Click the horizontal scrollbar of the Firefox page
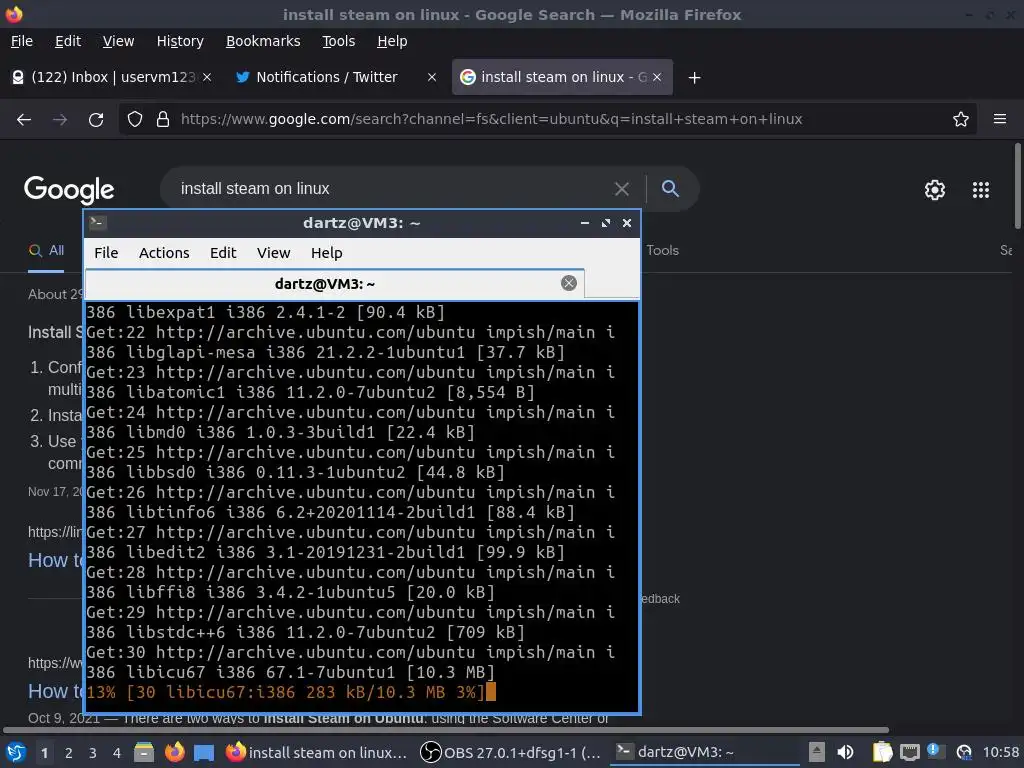 [x=445, y=730]
